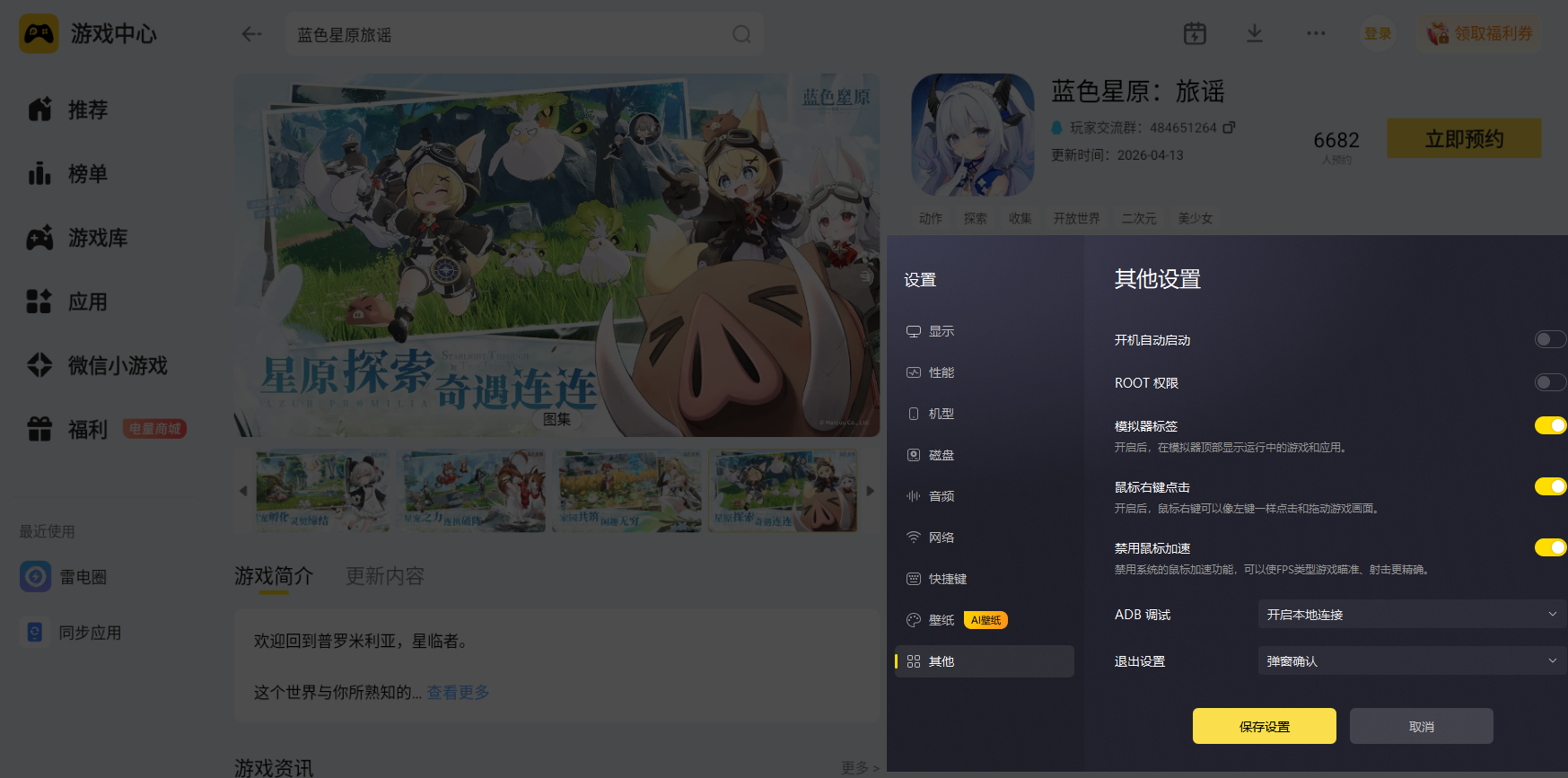Select third screenshot thumbnail
The width and height of the screenshot is (1568, 778).
(626, 491)
